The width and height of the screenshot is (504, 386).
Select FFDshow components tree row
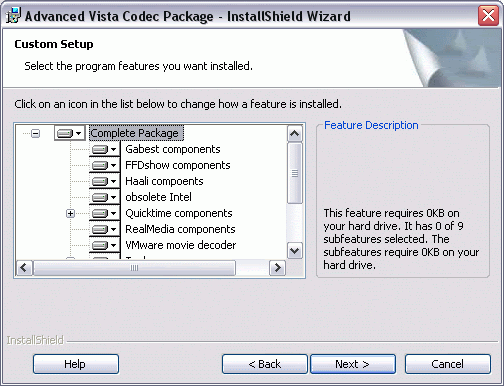pos(178,165)
